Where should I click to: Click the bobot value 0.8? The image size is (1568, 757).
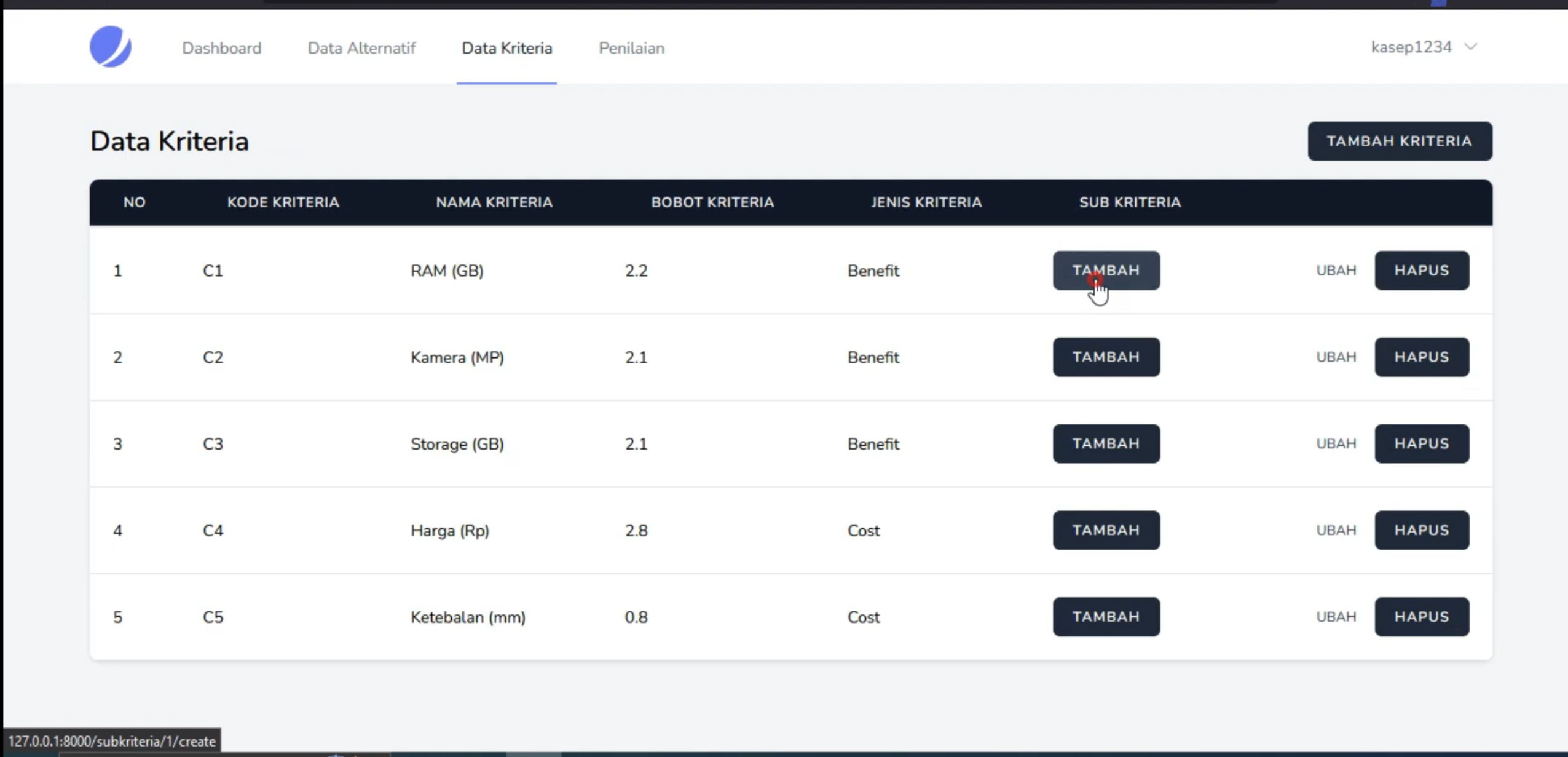[636, 617]
